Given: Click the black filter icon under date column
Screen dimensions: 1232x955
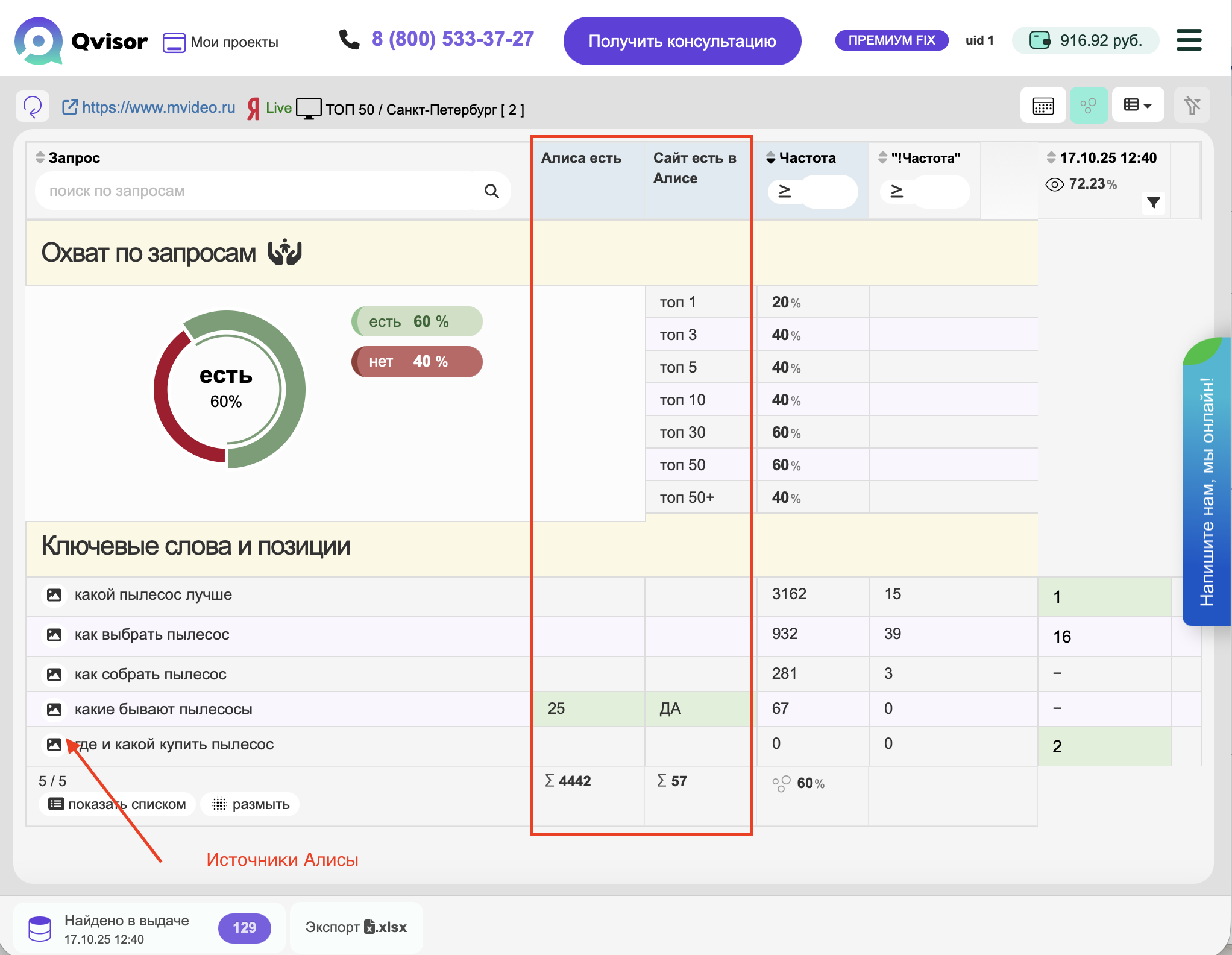Looking at the screenshot, I should pos(1153,203).
